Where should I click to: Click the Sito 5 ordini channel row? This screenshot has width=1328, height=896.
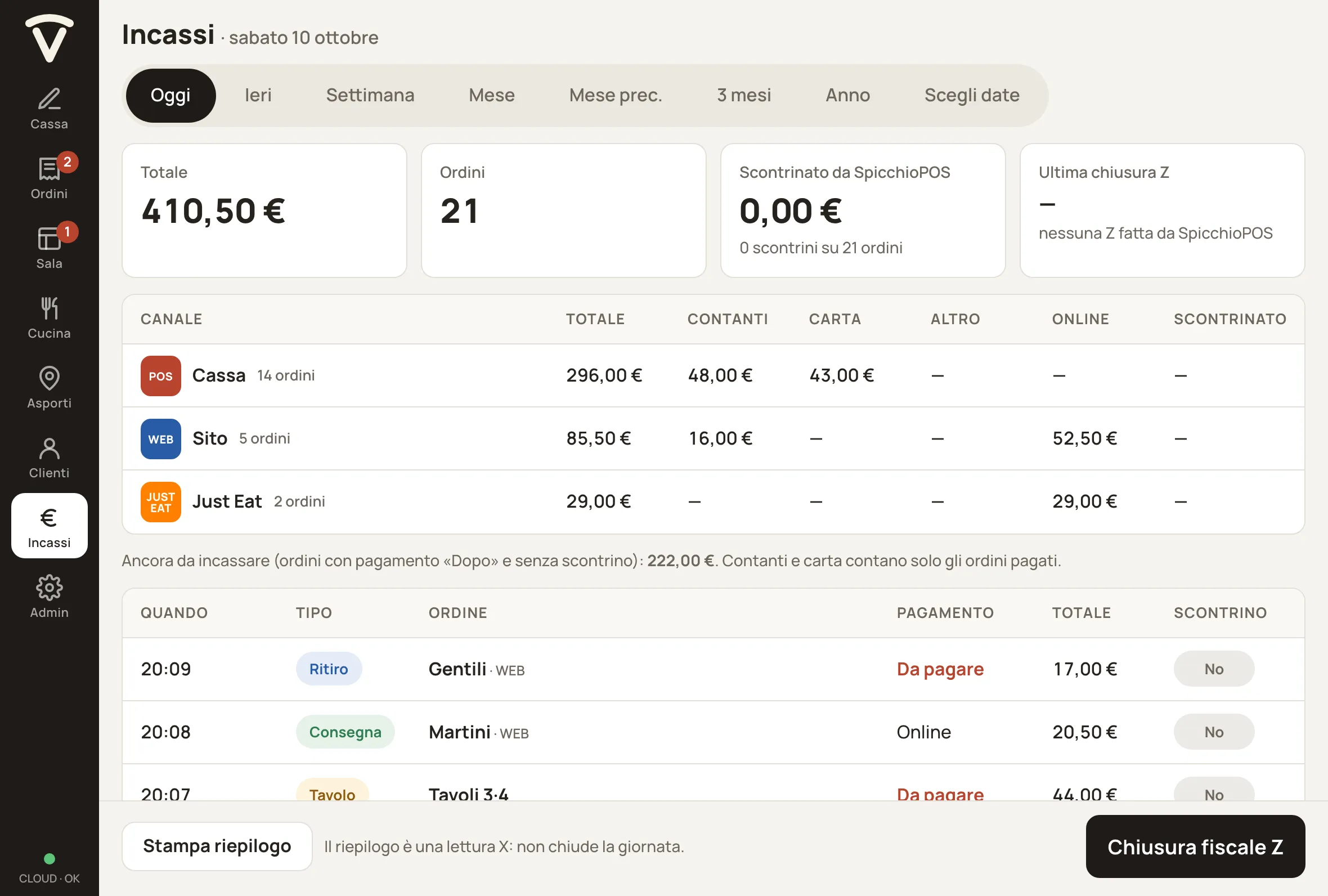[713, 438]
